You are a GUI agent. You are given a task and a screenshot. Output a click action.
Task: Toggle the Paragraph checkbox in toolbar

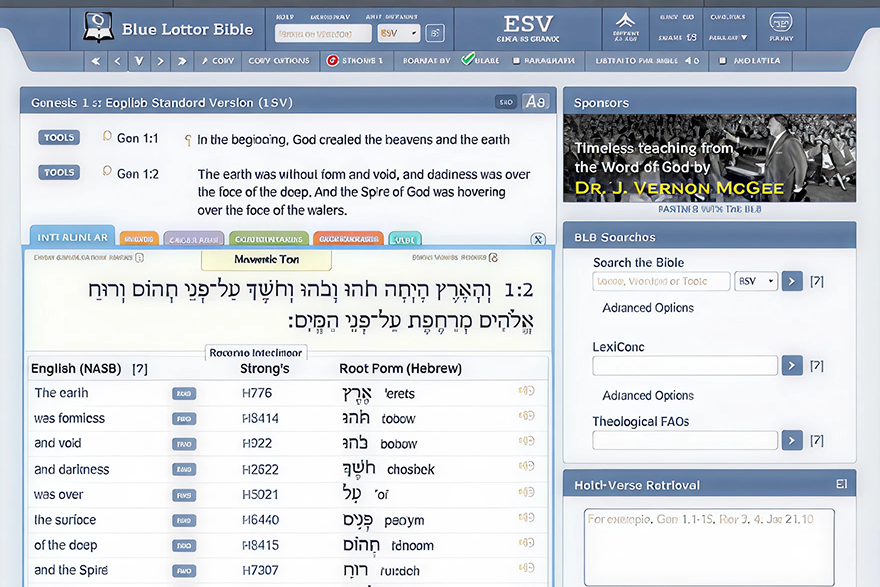point(516,61)
